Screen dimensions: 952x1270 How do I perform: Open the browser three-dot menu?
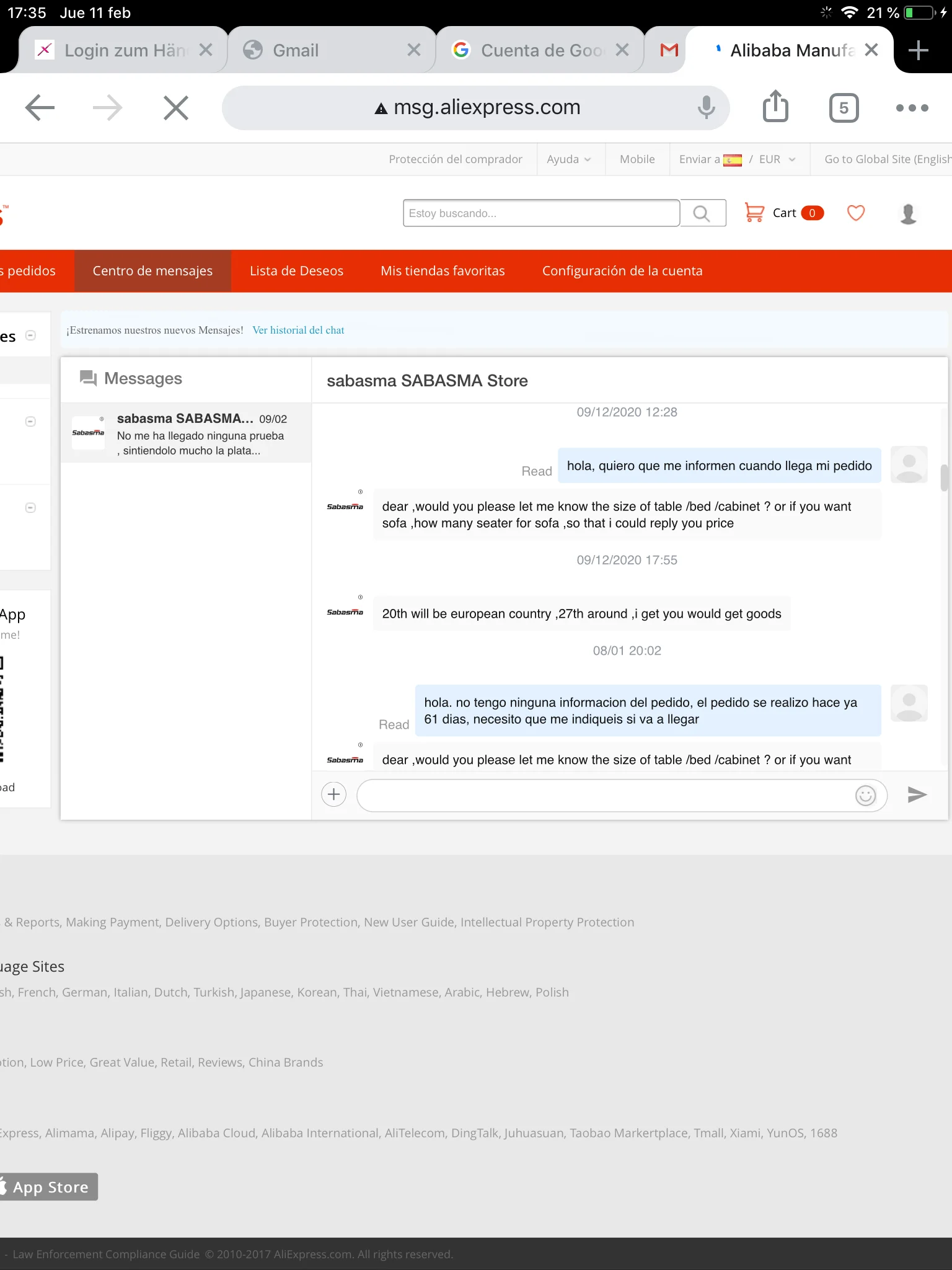tap(912, 108)
